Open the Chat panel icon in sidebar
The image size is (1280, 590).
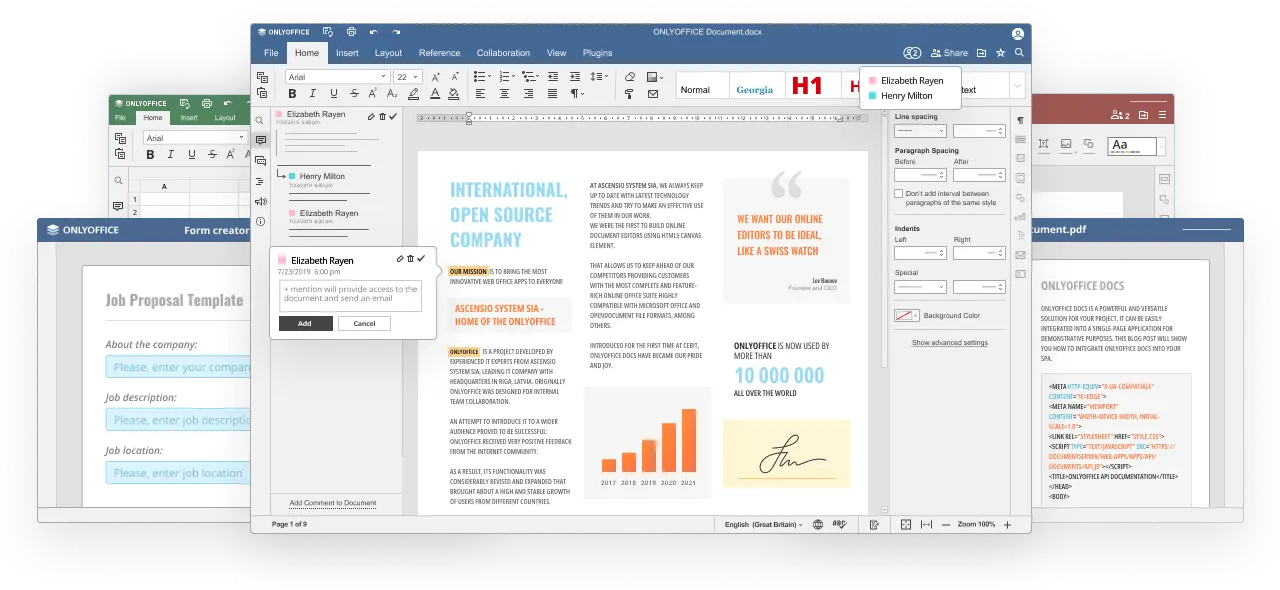tap(261, 161)
